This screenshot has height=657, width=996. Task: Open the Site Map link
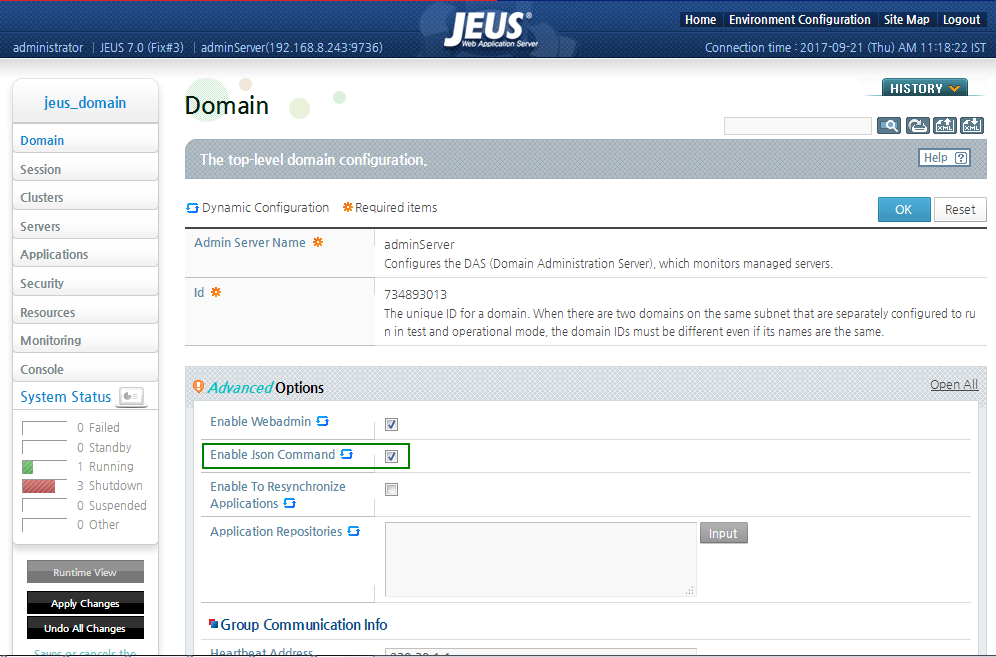pos(906,20)
